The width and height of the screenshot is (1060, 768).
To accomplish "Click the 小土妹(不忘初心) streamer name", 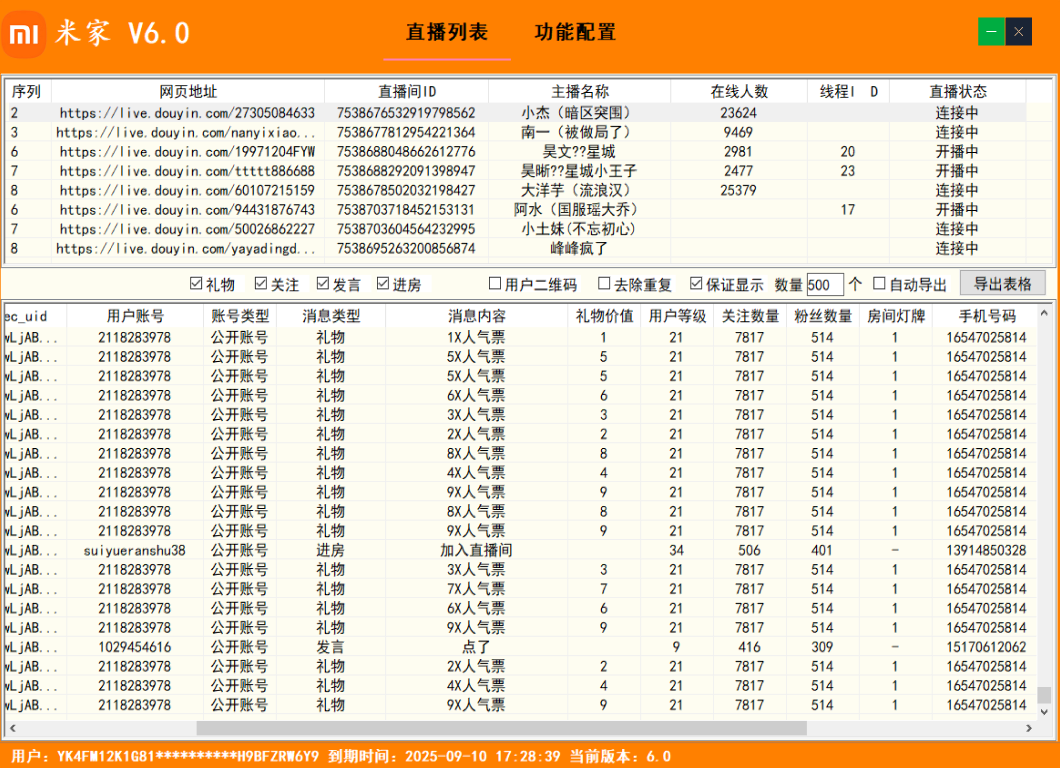I will click(579, 229).
